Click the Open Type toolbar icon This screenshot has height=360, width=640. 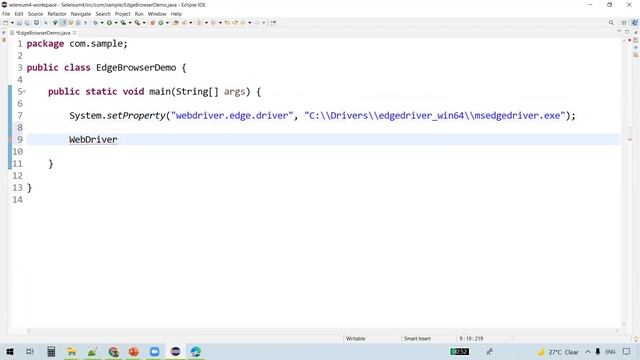coord(176,23)
